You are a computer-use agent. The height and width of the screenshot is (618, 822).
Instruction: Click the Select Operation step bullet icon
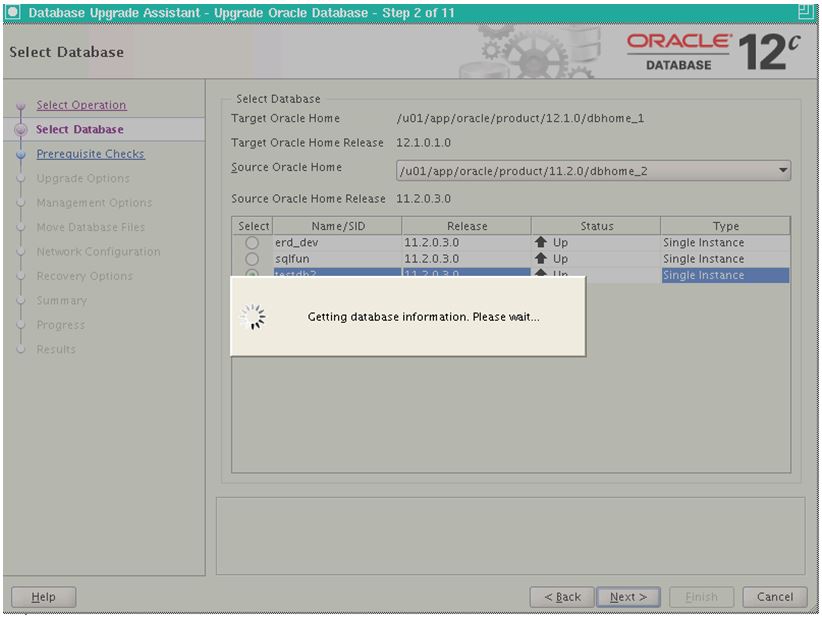click(21, 106)
